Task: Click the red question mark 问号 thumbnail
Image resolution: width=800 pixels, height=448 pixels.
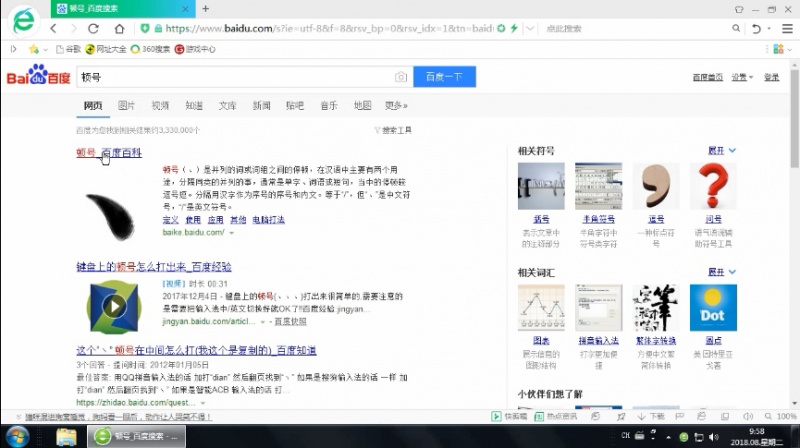Action: pos(713,186)
